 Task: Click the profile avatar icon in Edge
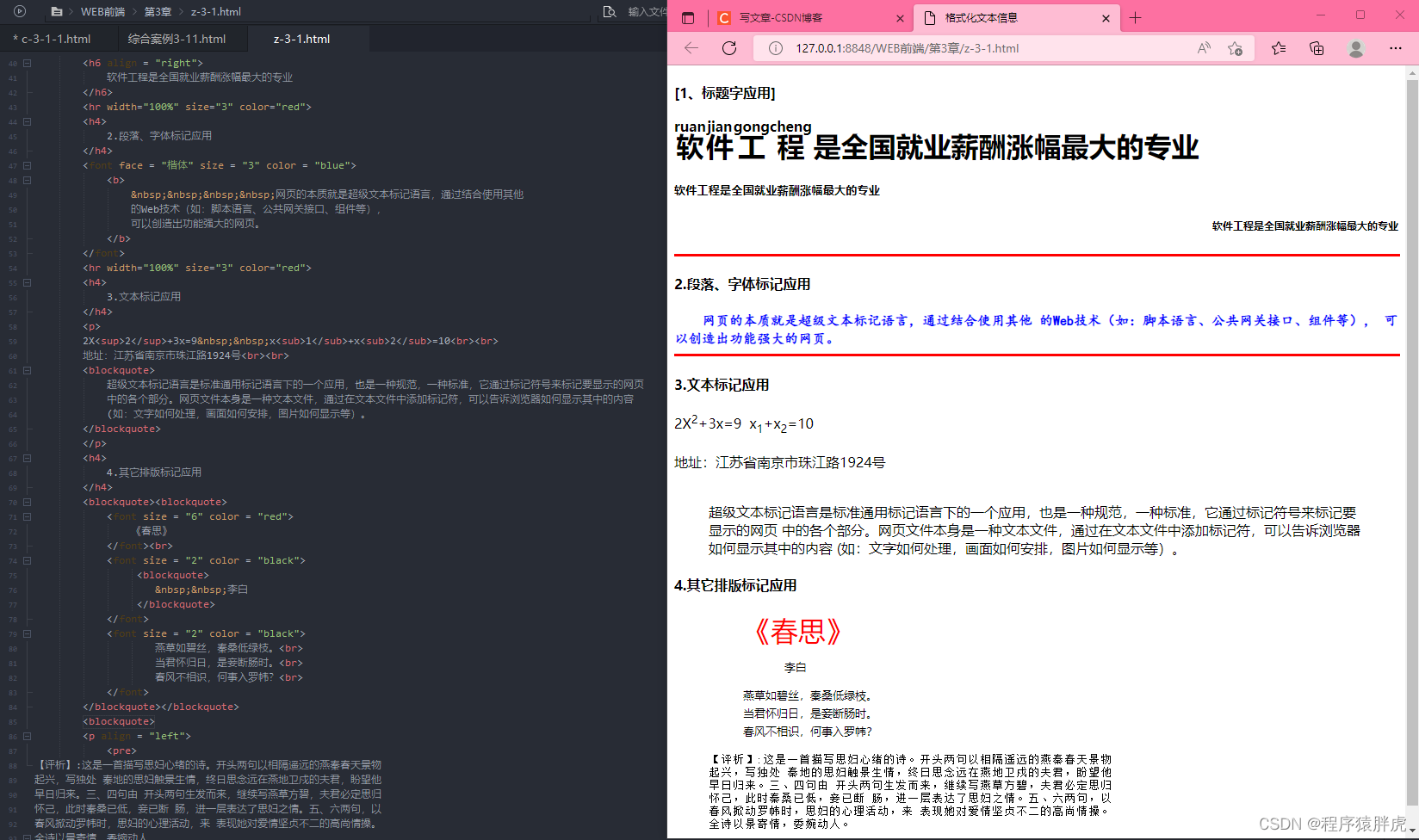click(1356, 48)
